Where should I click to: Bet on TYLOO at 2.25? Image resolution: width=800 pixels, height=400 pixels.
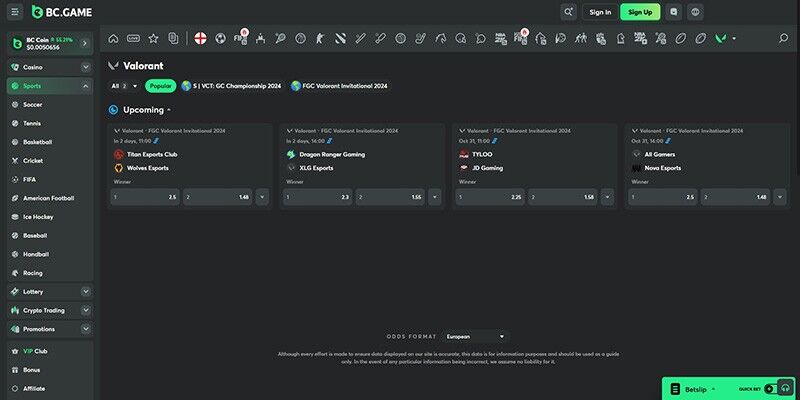click(490, 197)
